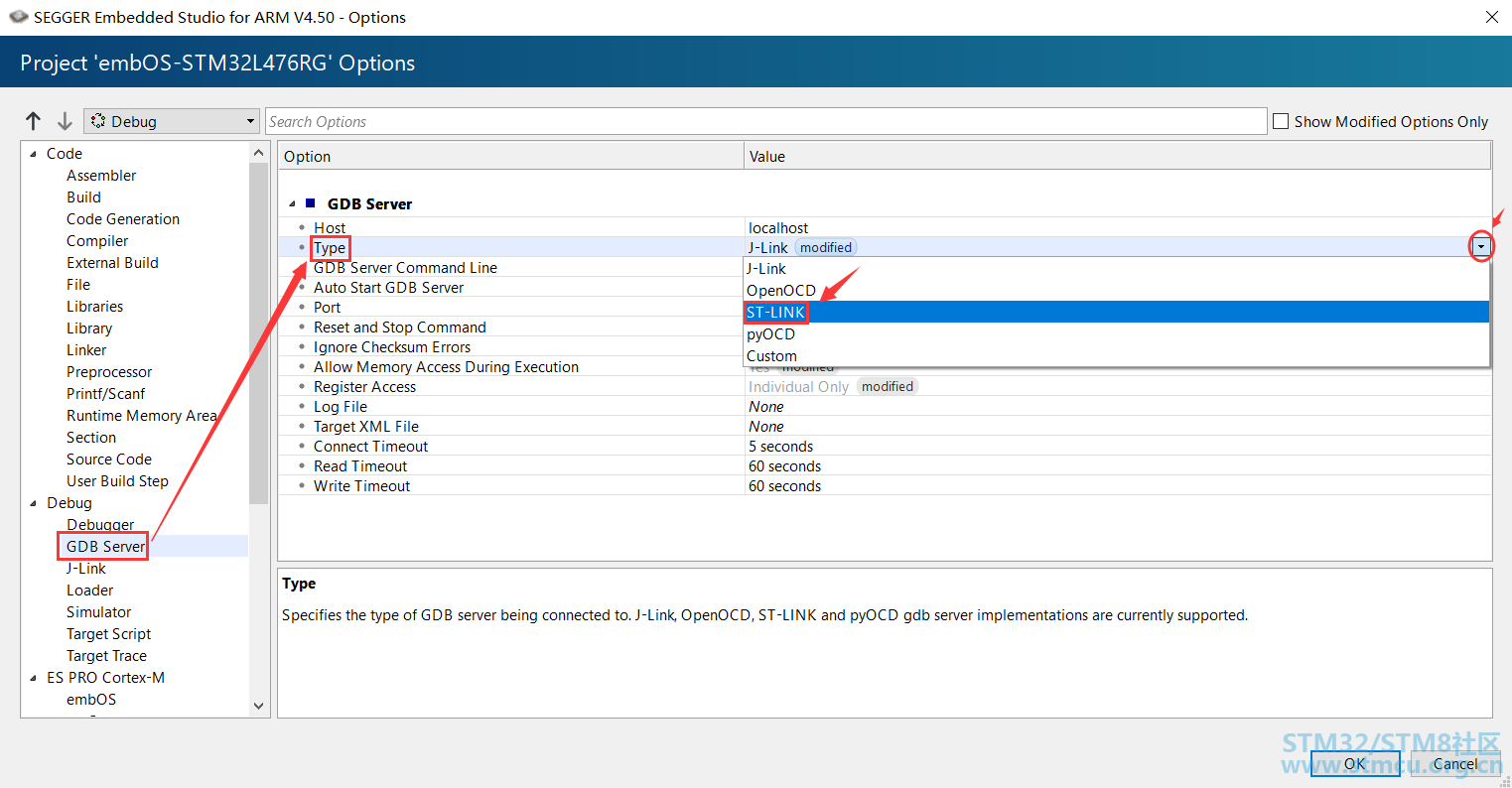
Task: Pick pyOCD from the Type dropdown list
Action: point(1117,334)
